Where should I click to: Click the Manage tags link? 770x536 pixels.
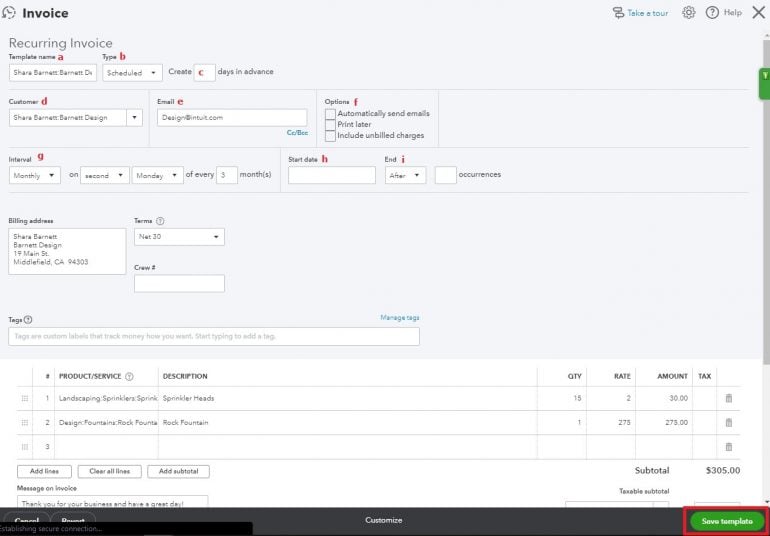(399, 318)
